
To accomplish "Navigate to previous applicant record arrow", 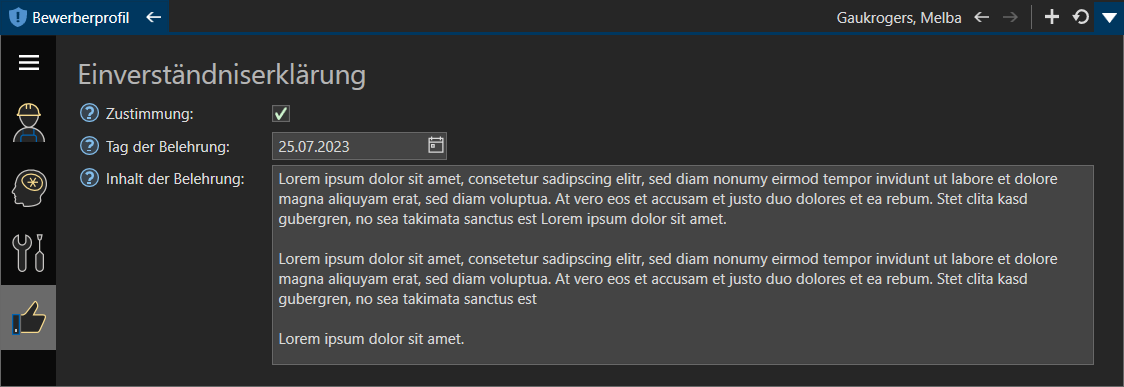I will pos(982,17).
